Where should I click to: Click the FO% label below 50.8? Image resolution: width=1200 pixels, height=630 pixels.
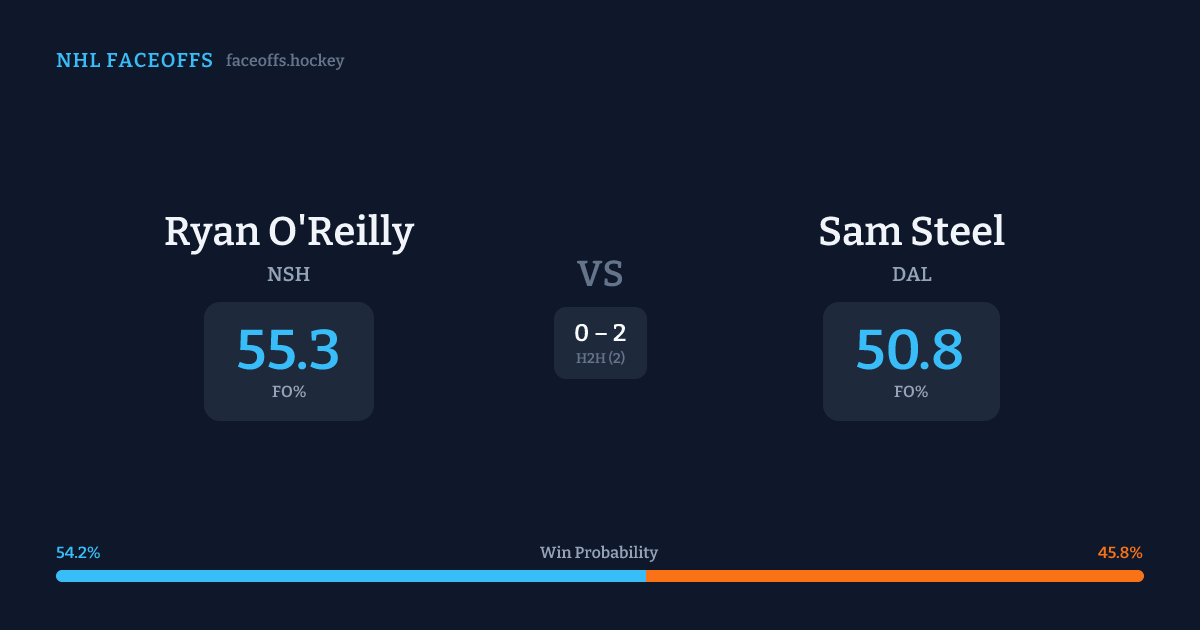point(911,392)
